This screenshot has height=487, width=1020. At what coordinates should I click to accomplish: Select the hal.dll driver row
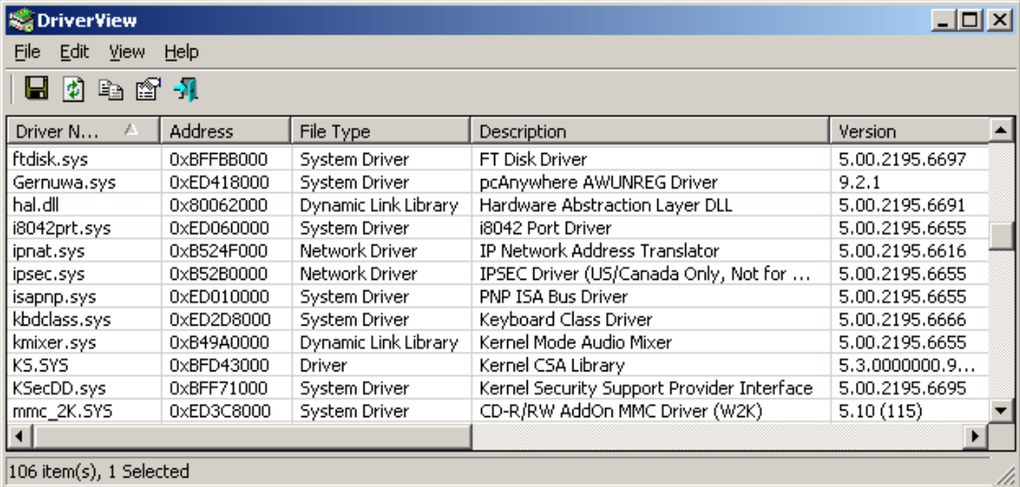click(35, 205)
